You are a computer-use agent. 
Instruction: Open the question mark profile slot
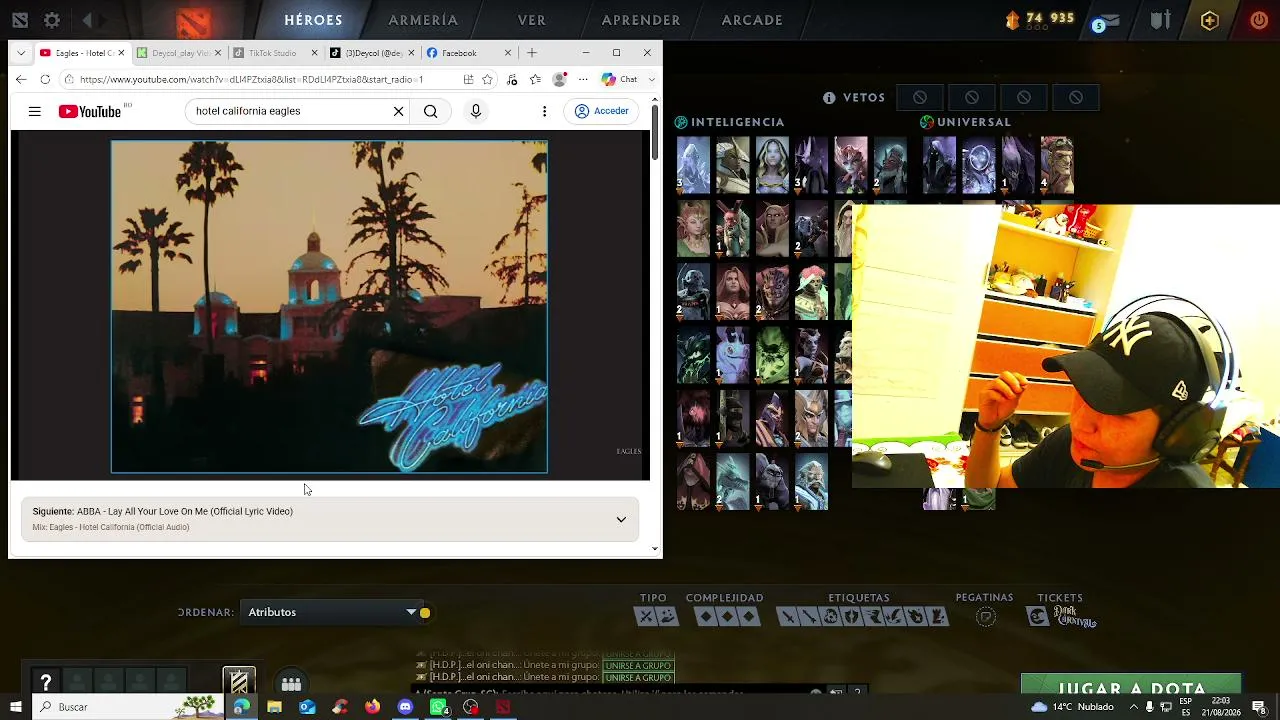click(x=46, y=682)
